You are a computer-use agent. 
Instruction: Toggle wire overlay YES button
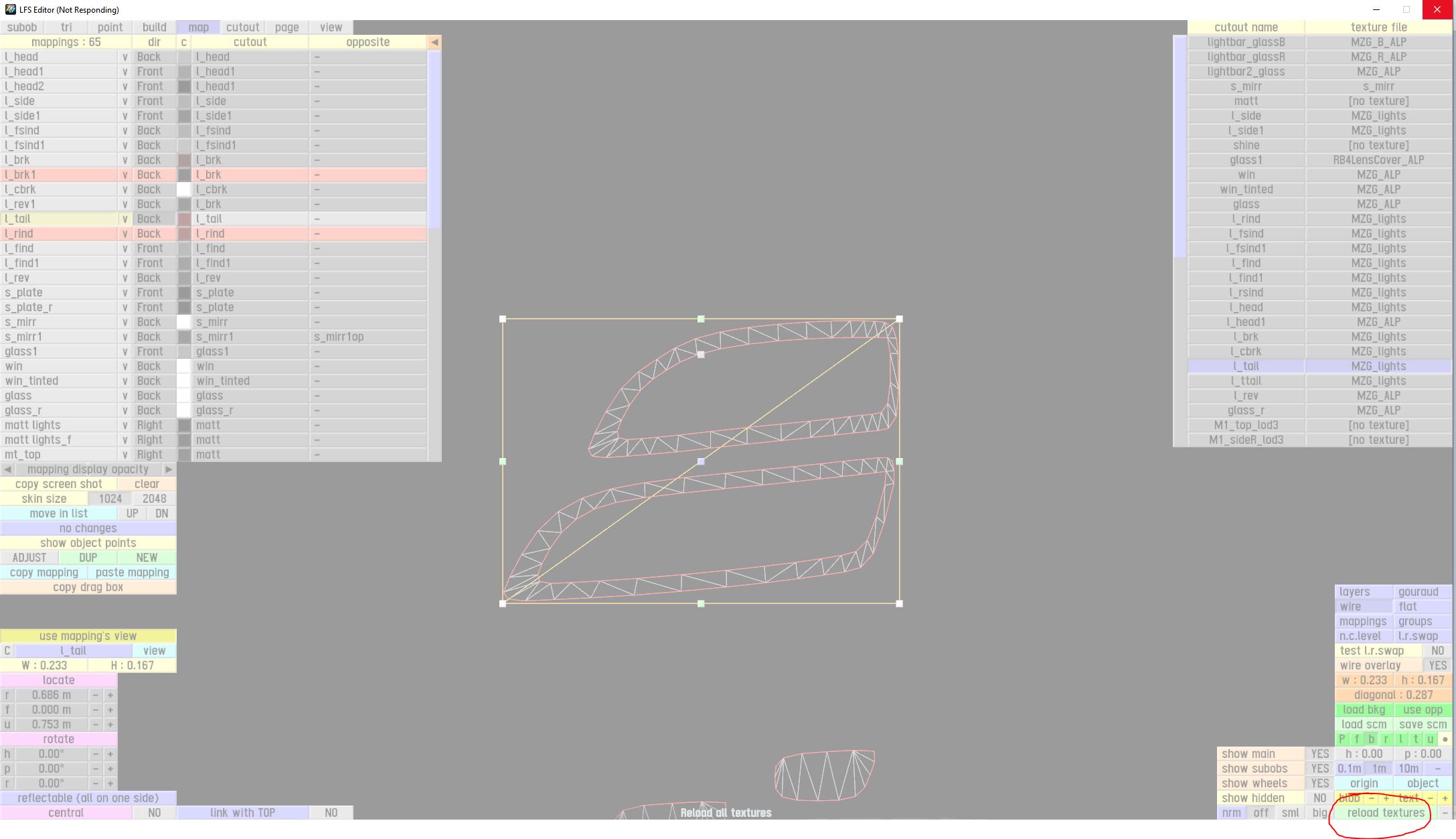tap(1437, 666)
